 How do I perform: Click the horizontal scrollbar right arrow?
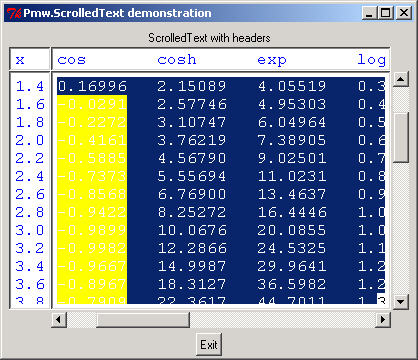click(382, 320)
